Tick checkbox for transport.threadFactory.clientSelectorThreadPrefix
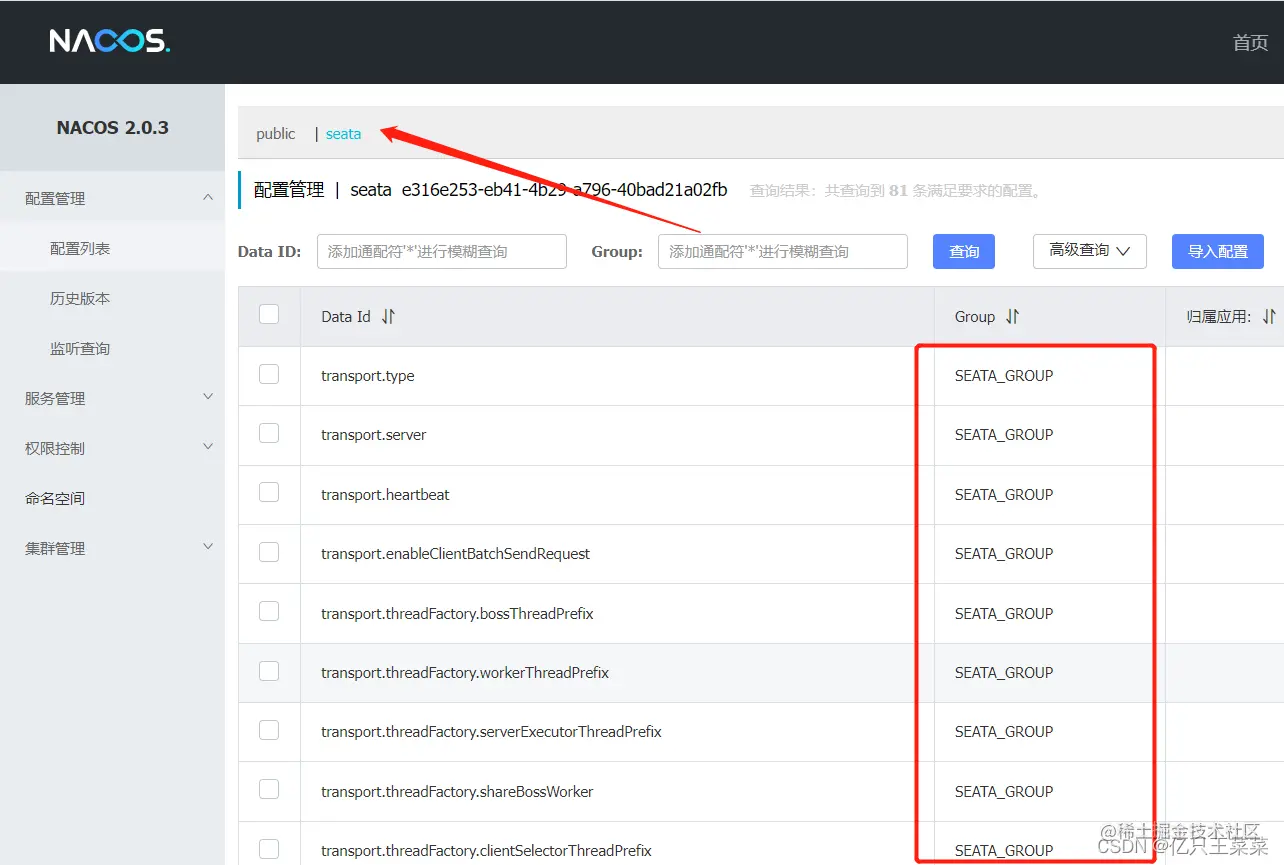 click(x=269, y=849)
